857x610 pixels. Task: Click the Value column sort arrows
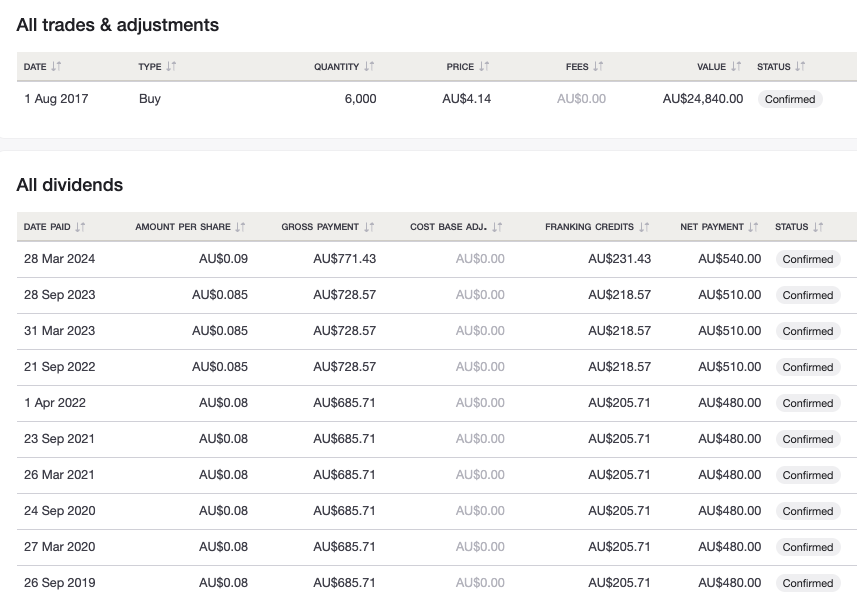coord(738,67)
